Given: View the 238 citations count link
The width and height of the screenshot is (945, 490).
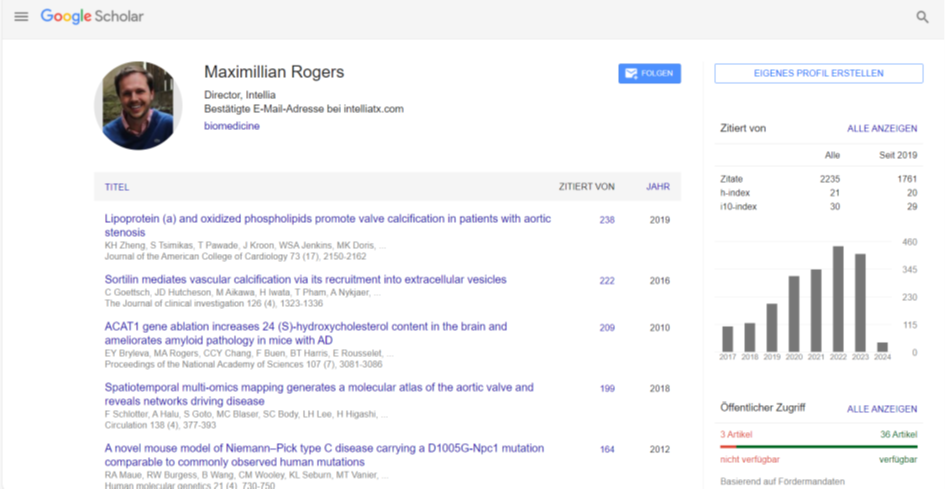Looking at the screenshot, I should tap(607, 220).
